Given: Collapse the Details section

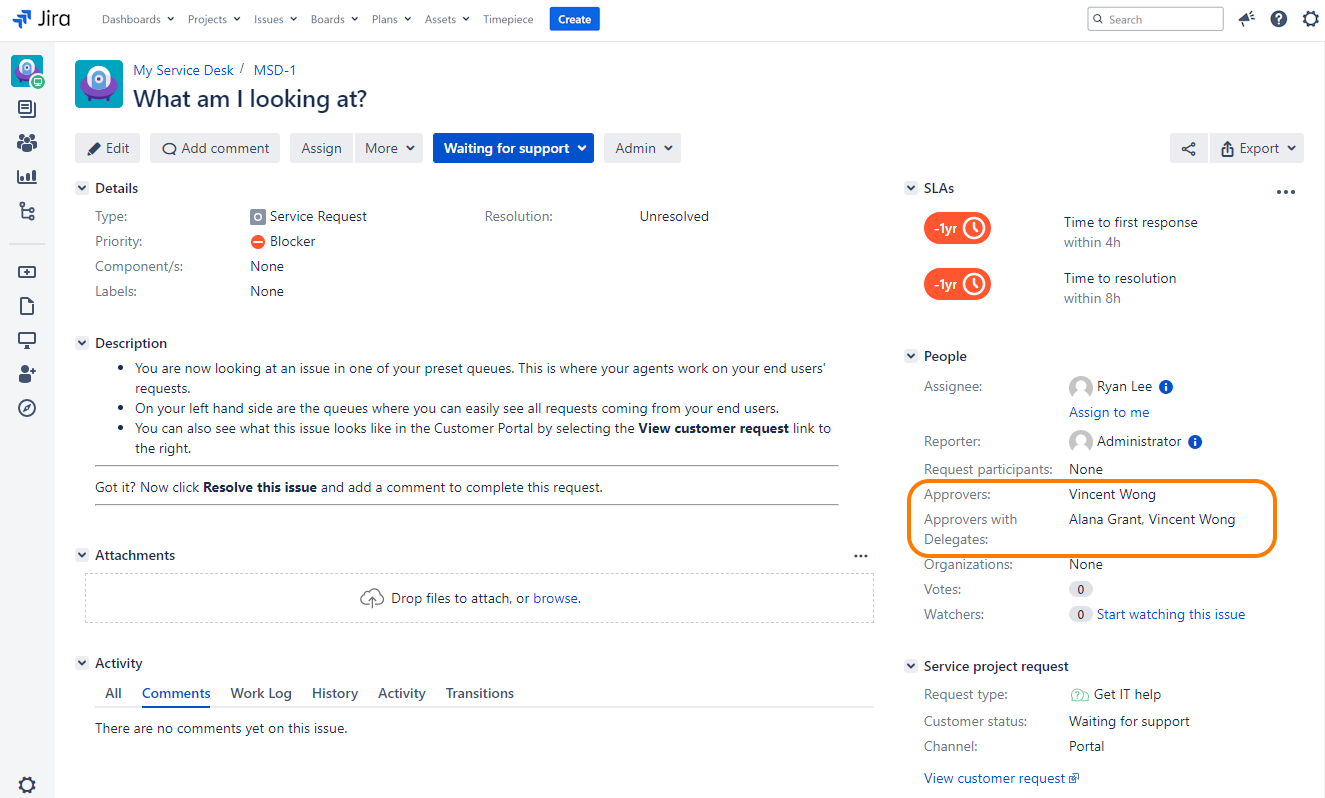Looking at the screenshot, I should (82, 188).
